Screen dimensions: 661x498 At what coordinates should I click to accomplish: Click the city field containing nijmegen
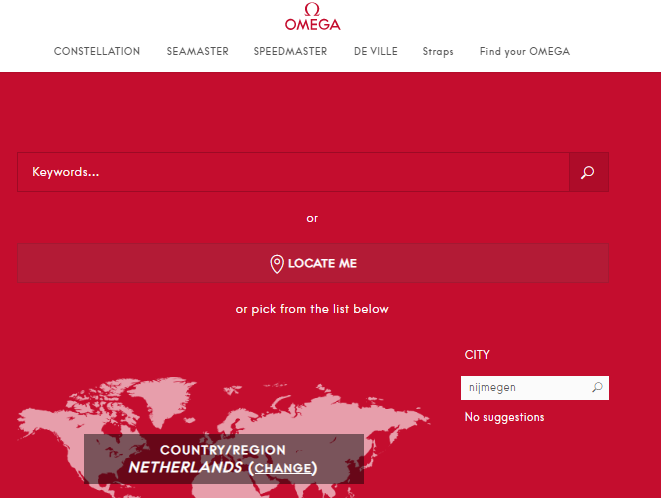[x=535, y=388]
